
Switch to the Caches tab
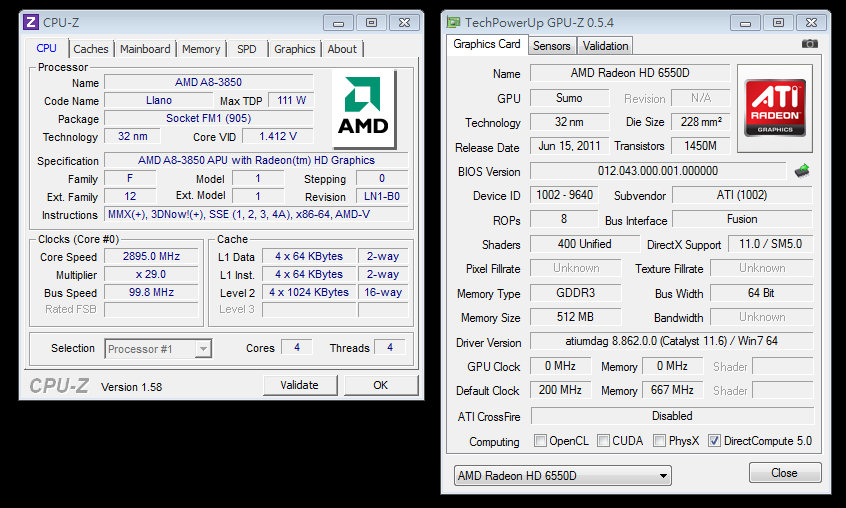tap(91, 49)
